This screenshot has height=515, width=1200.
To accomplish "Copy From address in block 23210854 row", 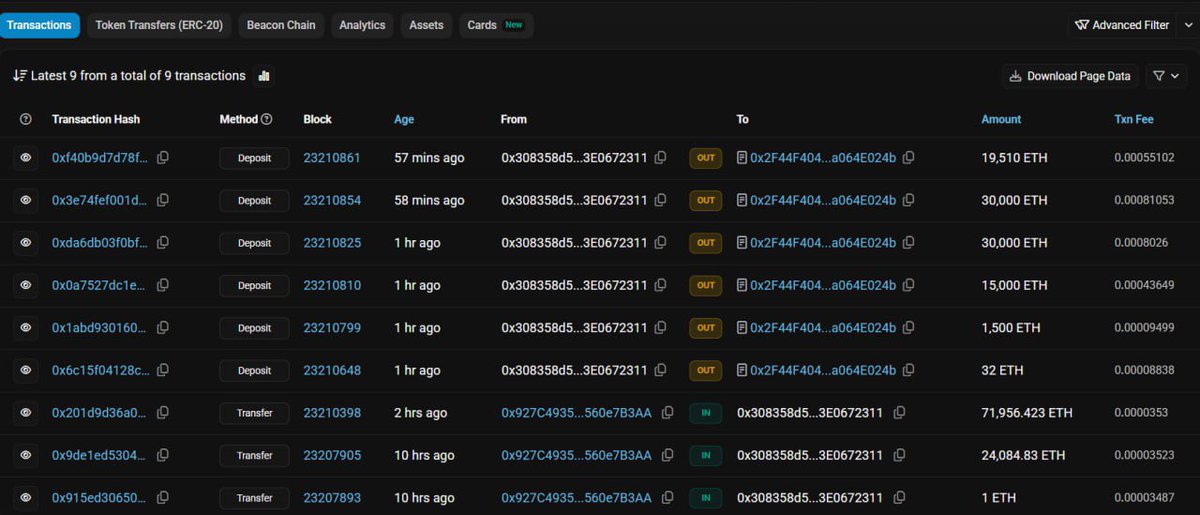I will [660, 200].
